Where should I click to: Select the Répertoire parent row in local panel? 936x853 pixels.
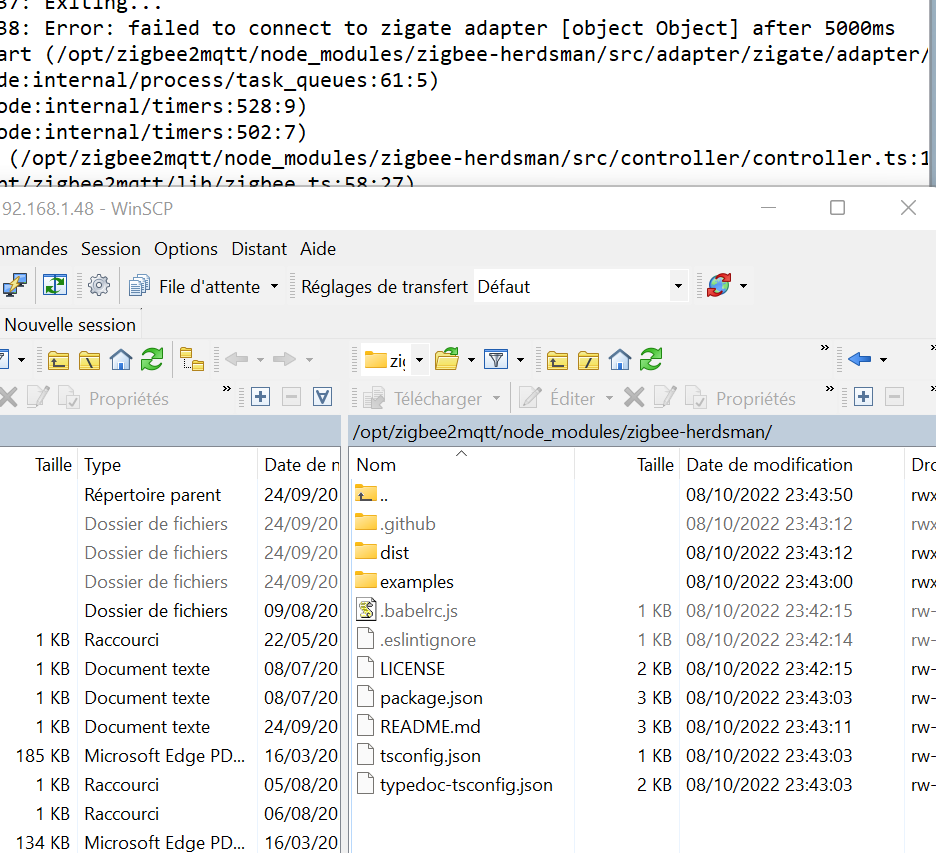click(x=170, y=495)
